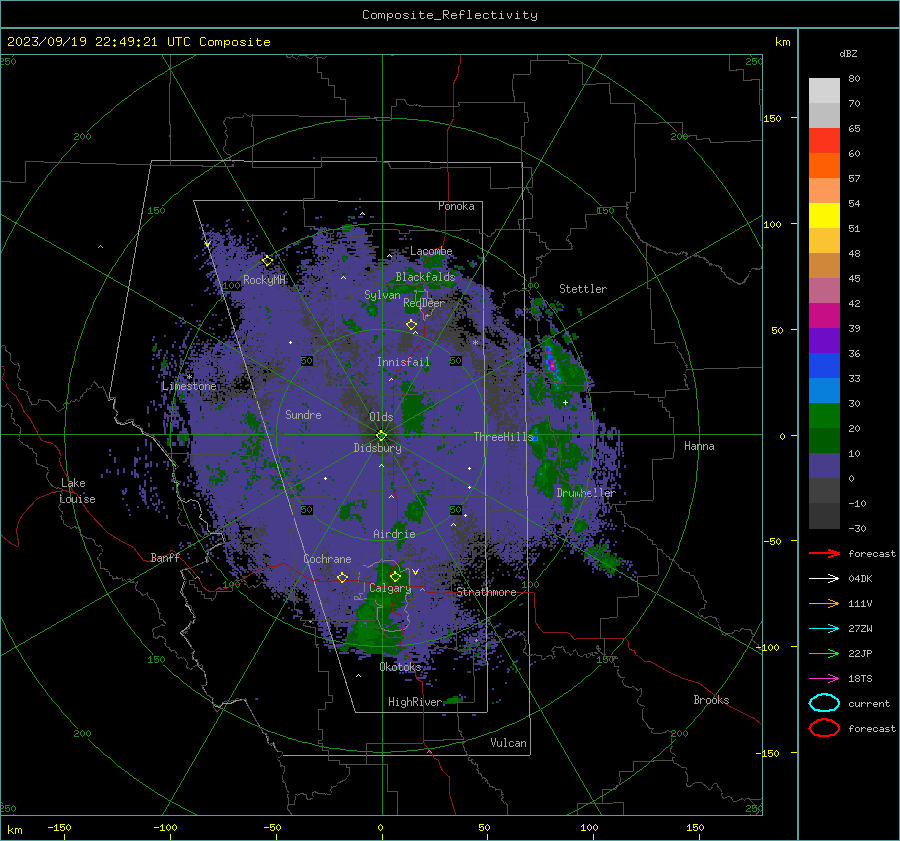Click the RedDeer city label

(424, 303)
